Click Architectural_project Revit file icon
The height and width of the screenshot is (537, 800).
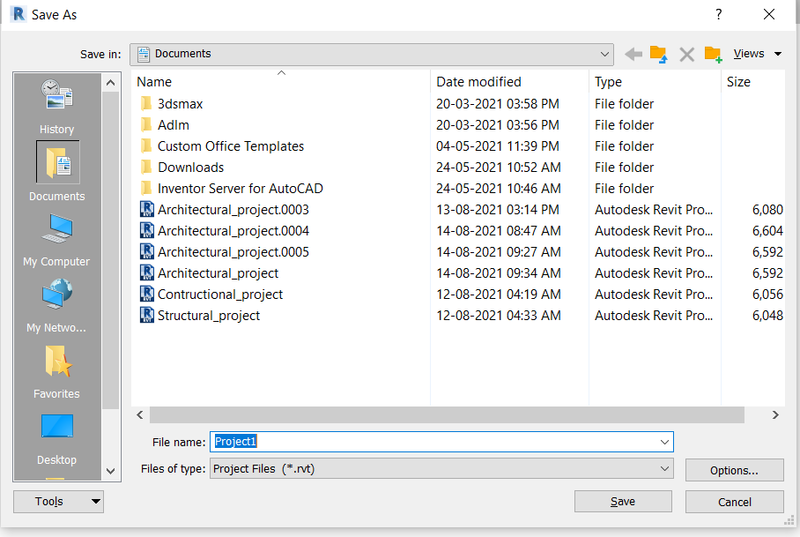[146, 273]
